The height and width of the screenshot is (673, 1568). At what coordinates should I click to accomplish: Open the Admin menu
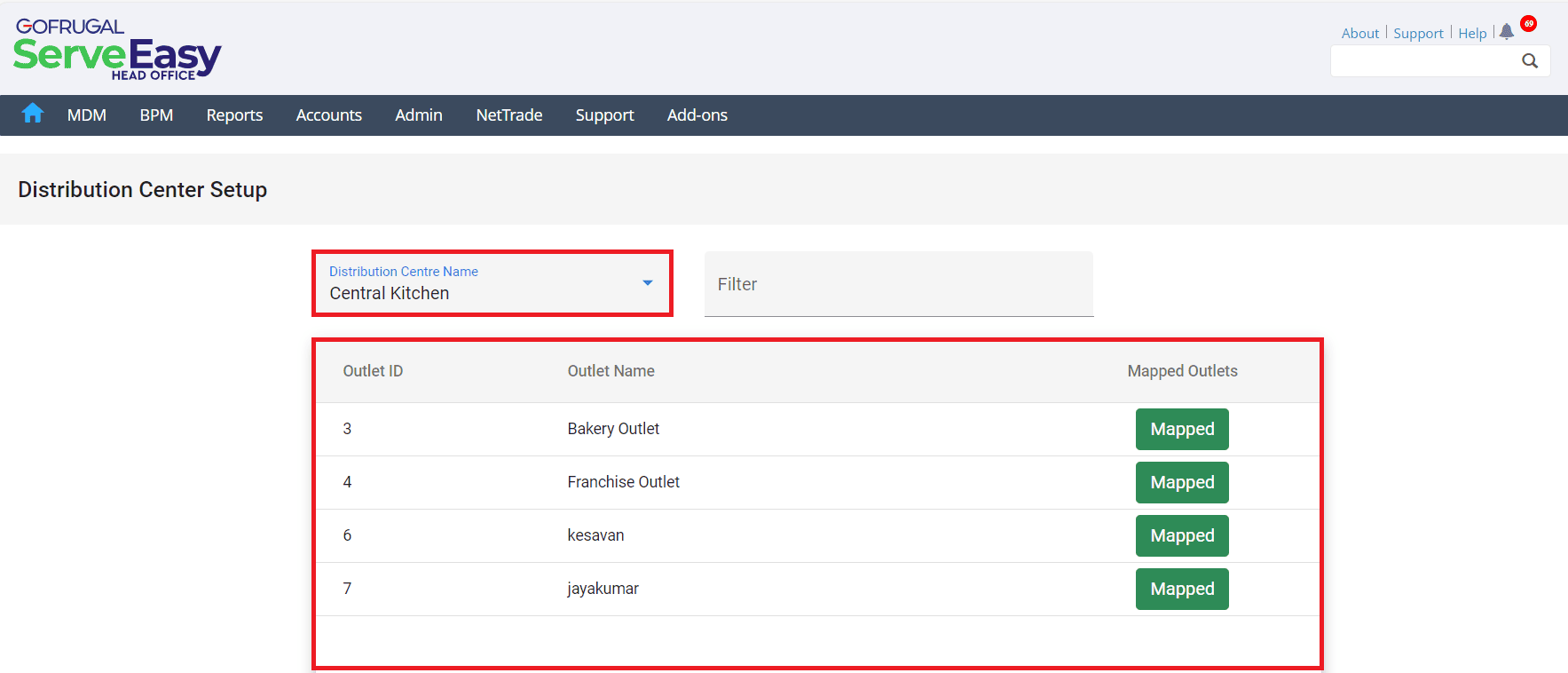419,115
